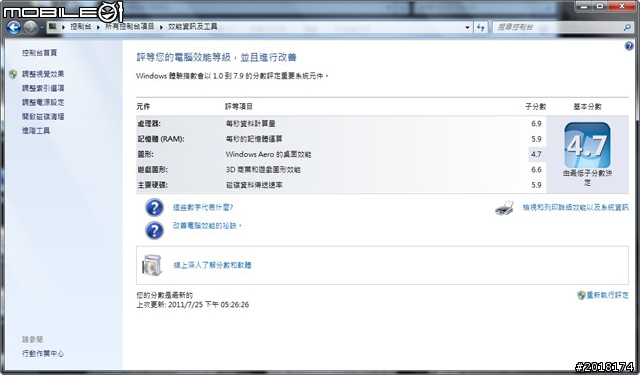Click gaming graphics subscore 6.6
Screen dimensions: 640x375
(x=536, y=170)
